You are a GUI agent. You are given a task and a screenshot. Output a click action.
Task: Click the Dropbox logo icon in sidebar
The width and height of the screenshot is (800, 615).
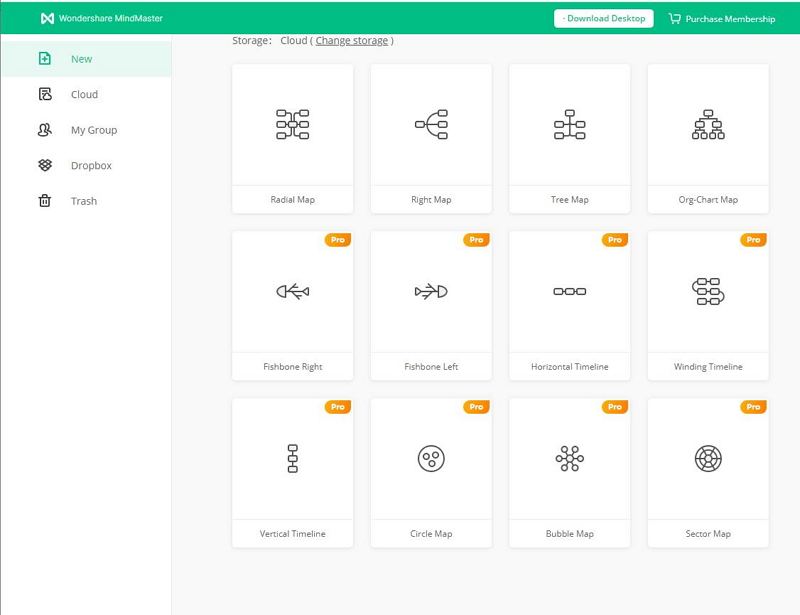tap(44, 165)
